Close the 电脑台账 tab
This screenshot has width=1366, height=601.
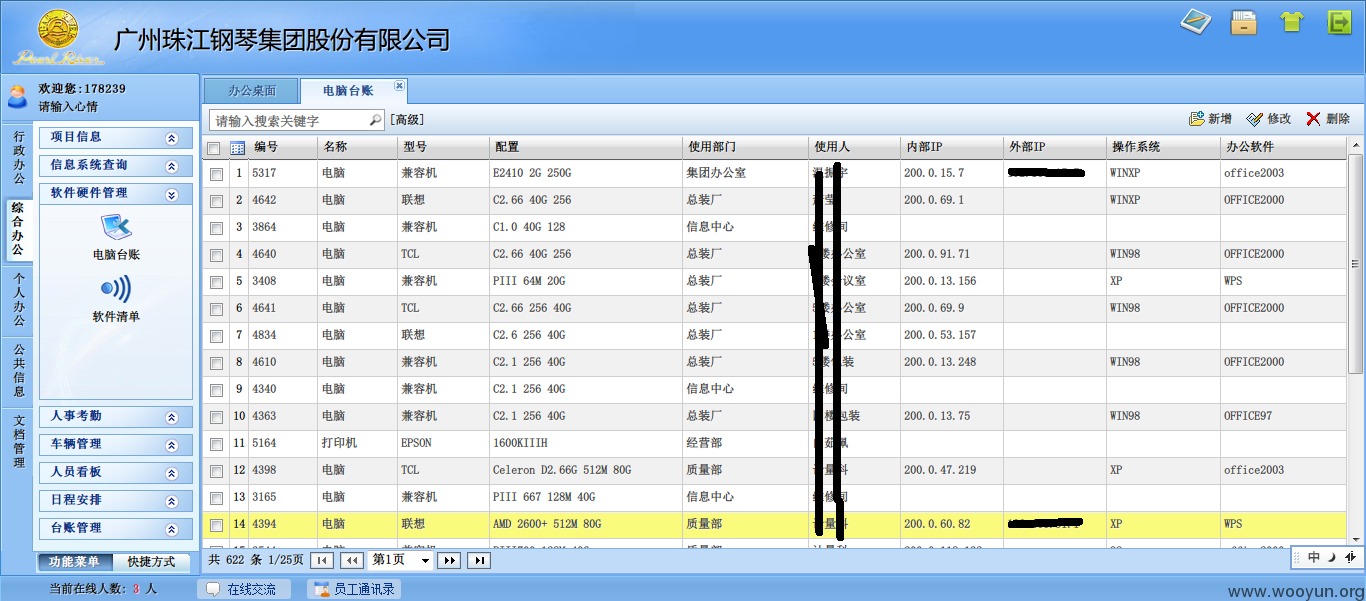399,86
